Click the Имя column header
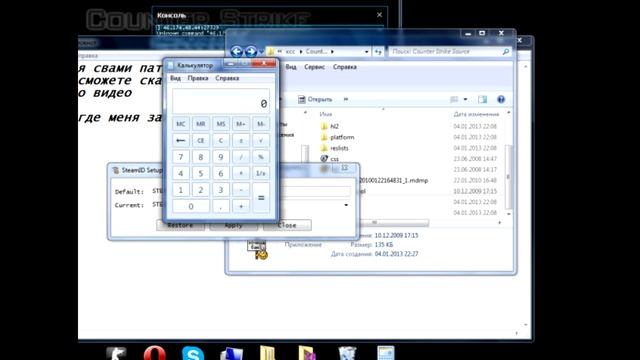Screen dimensions: 640x360 click(326, 114)
